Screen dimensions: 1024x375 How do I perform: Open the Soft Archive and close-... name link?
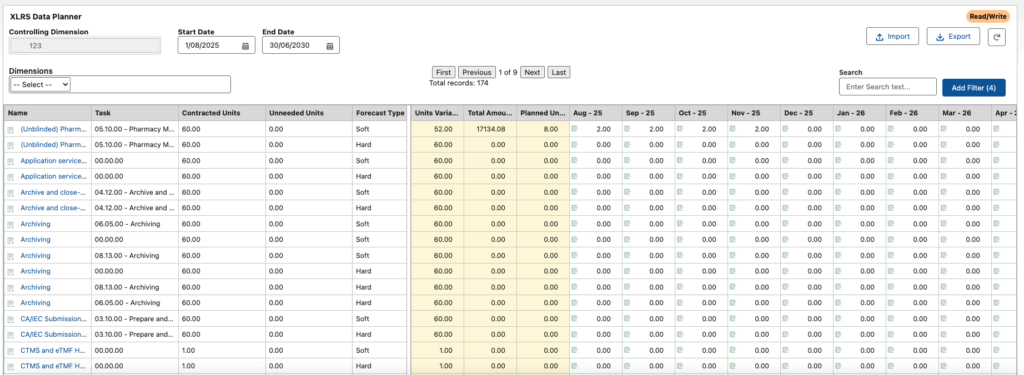(x=53, y=193)
